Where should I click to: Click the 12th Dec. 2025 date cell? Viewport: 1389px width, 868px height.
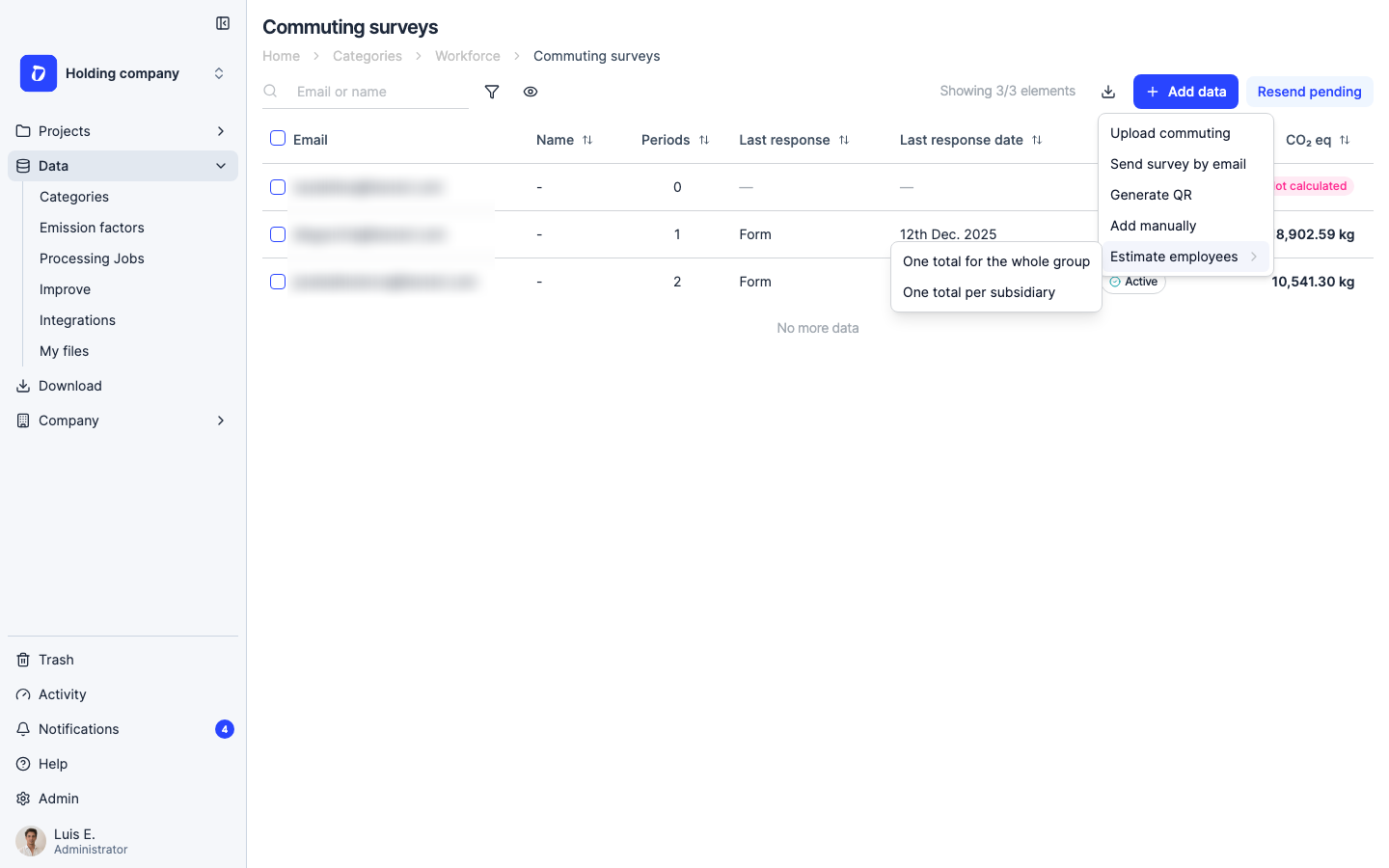[948, 234]
